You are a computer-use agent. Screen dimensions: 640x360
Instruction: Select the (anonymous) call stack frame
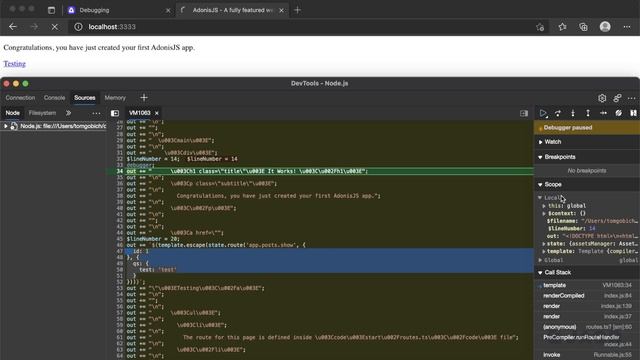tap(587, 327)
